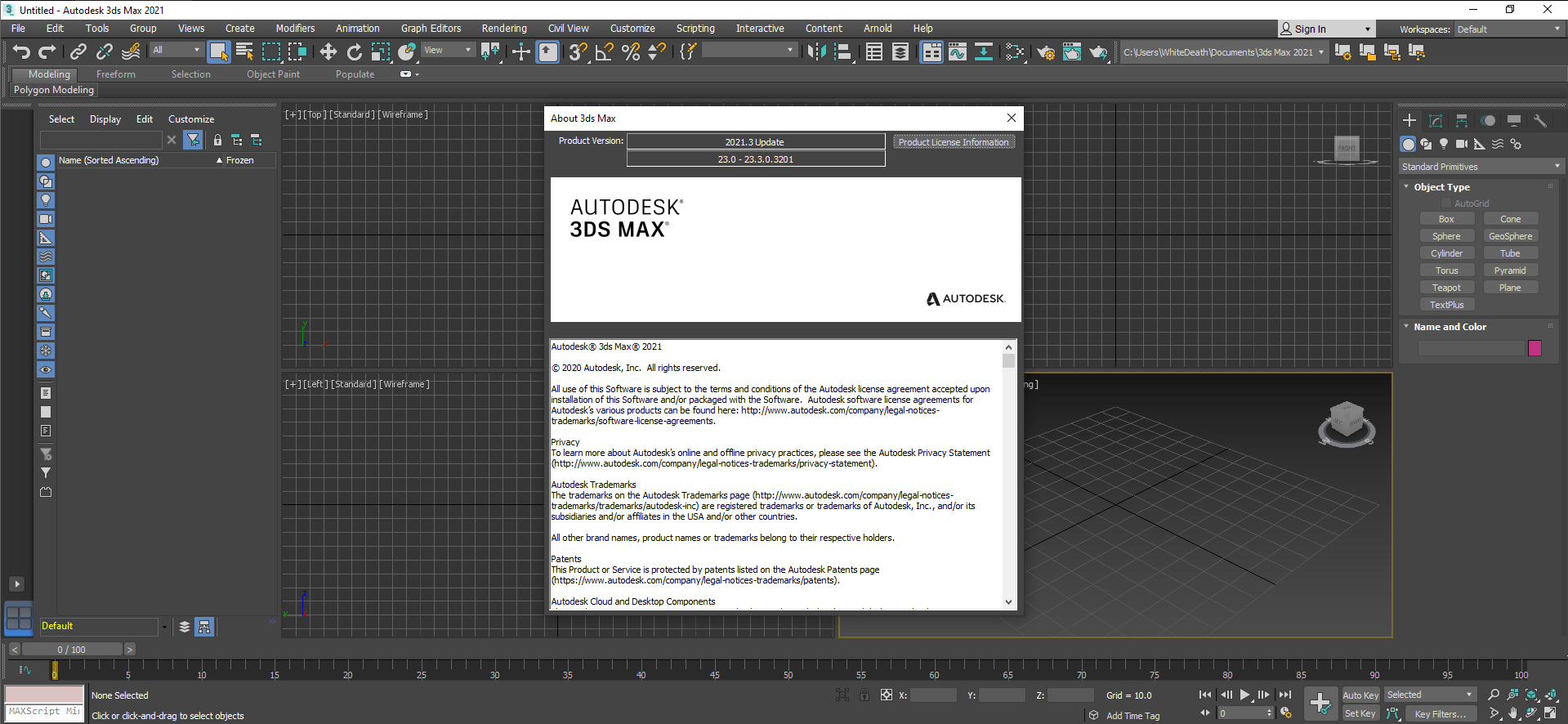The height and width of the screenshot is (724, 1568).
Task: Click the pink object color swatch
Action: click(x=1534, y=348)
